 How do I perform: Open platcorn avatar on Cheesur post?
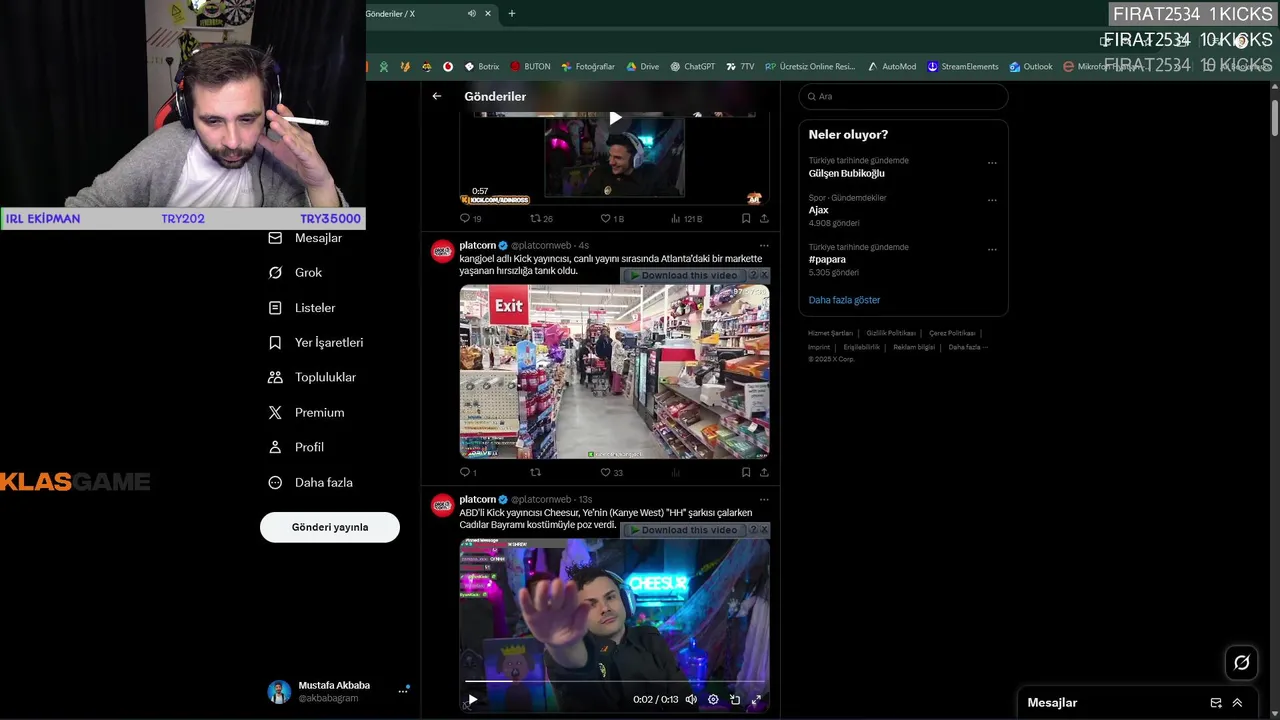pyautogui.click(x=442, y=505)
